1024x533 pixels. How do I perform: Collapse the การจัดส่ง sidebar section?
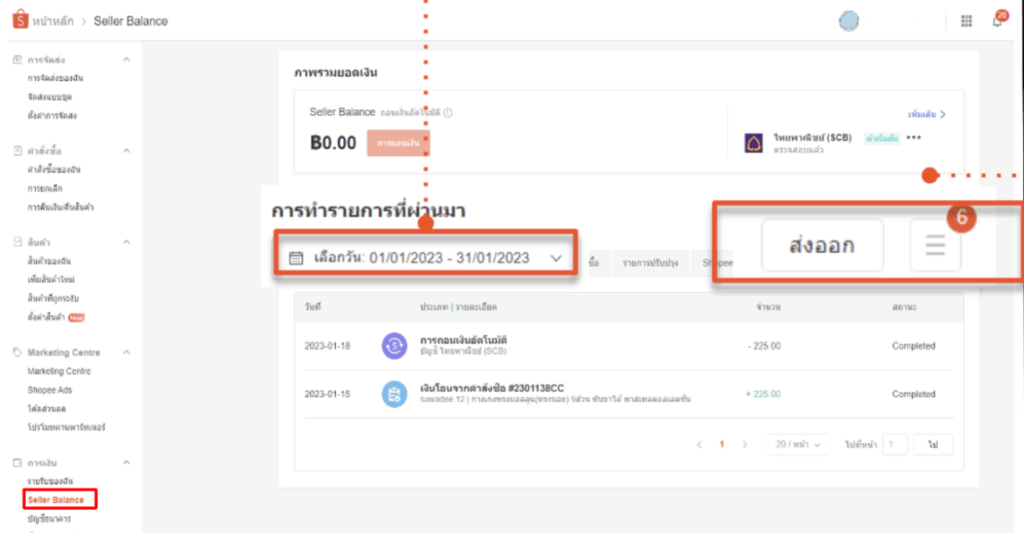click(x=127, y=59)
